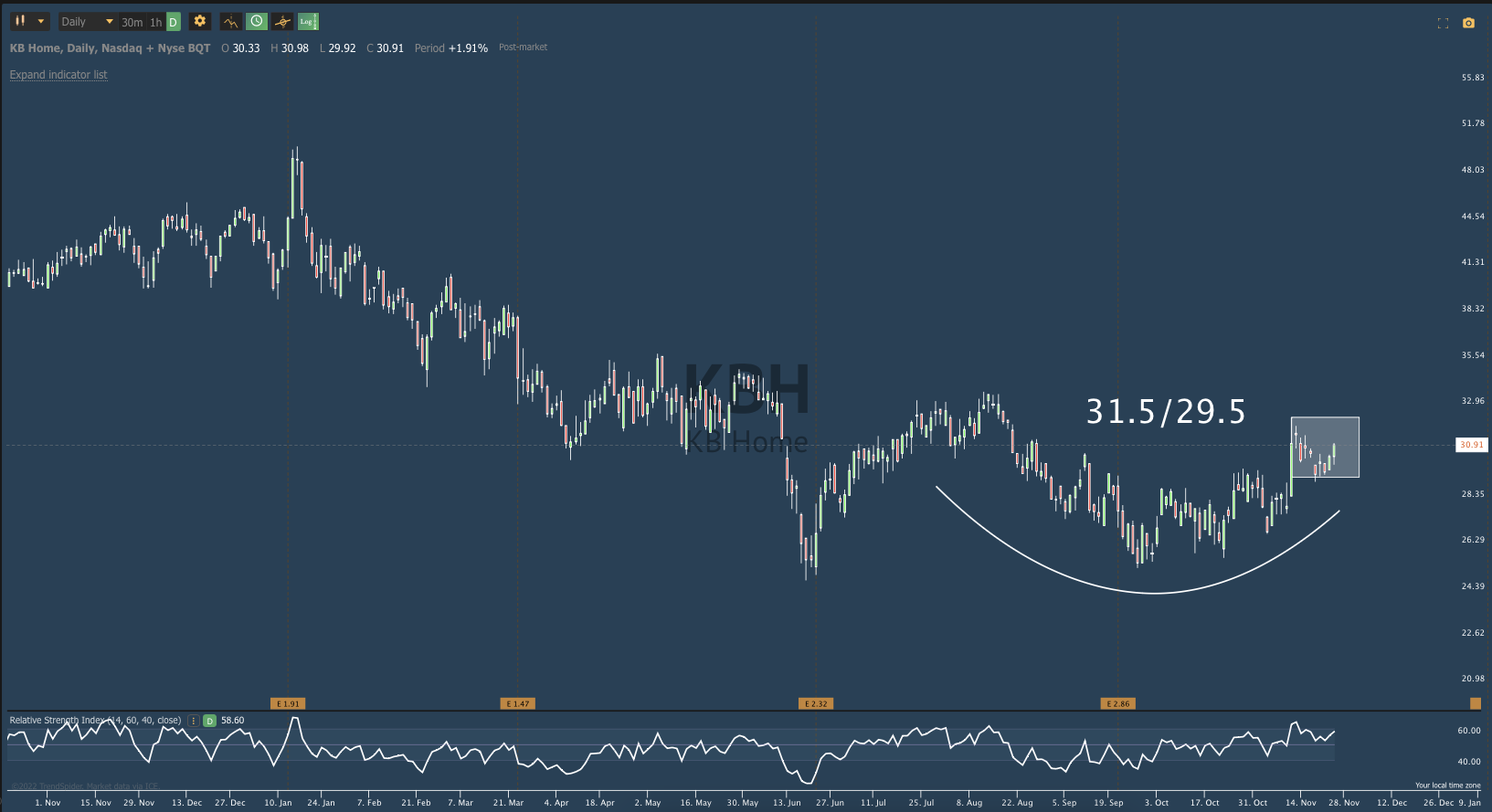The width and height of the screenshot is (1492, 812).
Task: Open the chart type dropdown arrow
Action: [x=40, y=21]
